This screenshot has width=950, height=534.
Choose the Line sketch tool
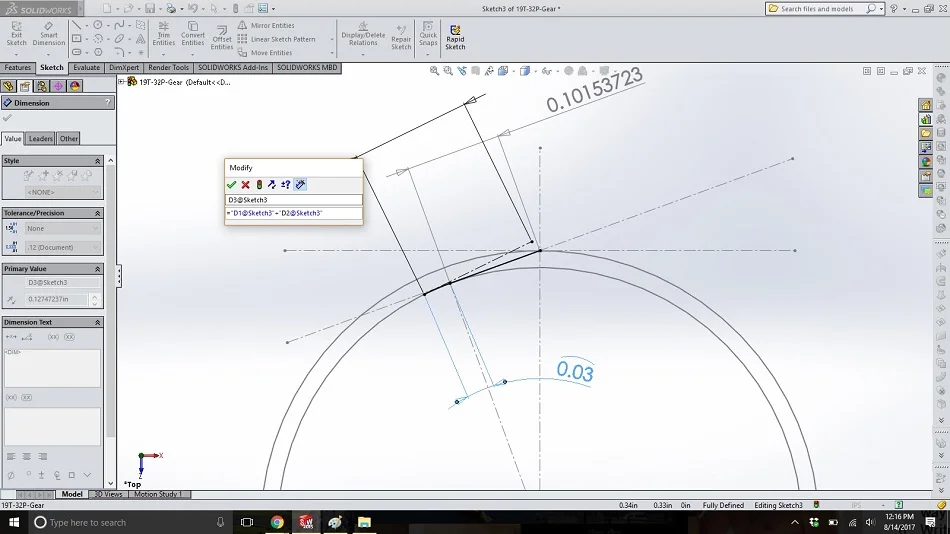76,25
